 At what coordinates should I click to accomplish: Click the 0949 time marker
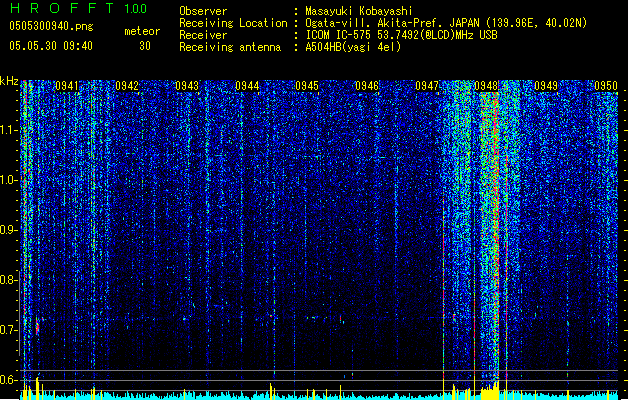coord(546,86)
